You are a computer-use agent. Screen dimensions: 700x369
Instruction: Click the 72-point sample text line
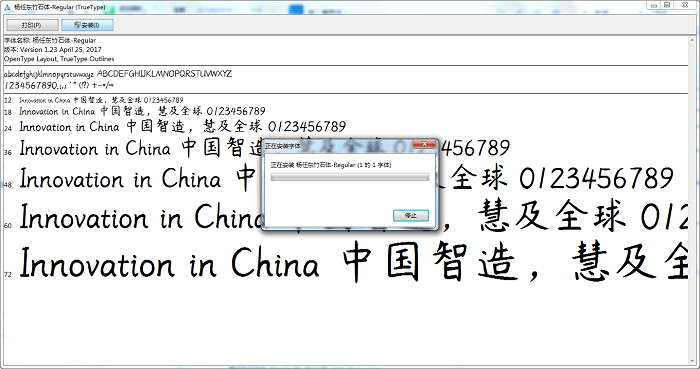coord(354,263)
